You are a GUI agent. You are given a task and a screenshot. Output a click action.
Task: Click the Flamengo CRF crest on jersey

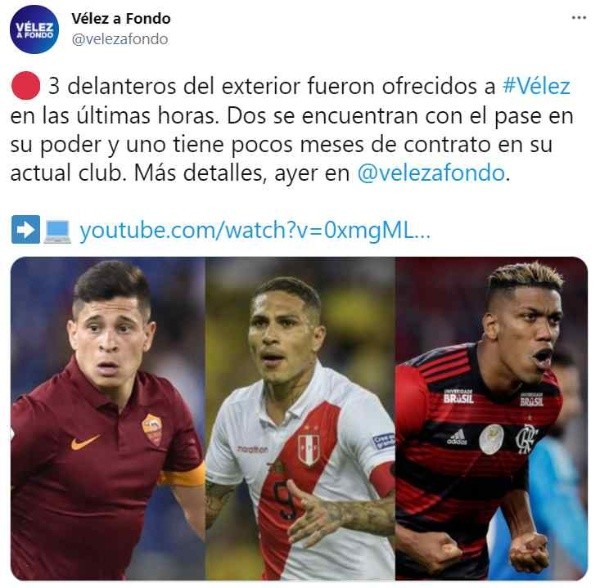pyautogui.click(x=526, y=439)
